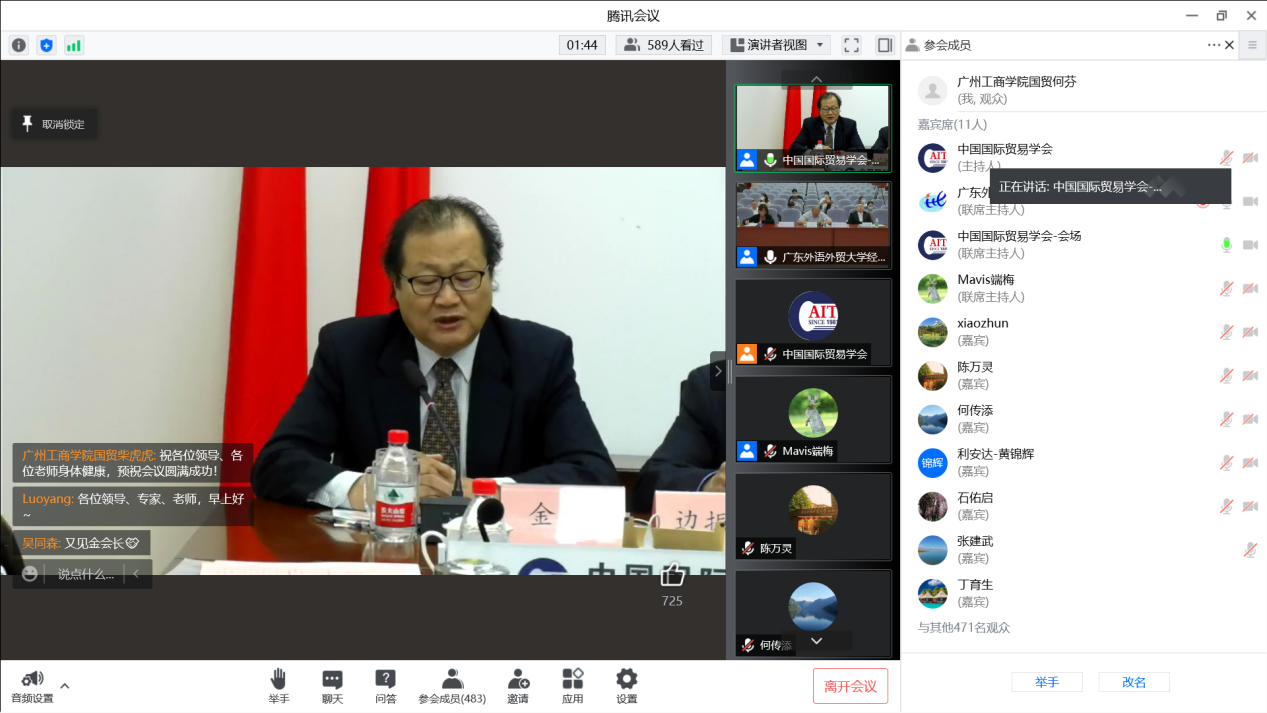Click the 说点什么 chat input field
Screen dimensions: 1267x713
85,574
